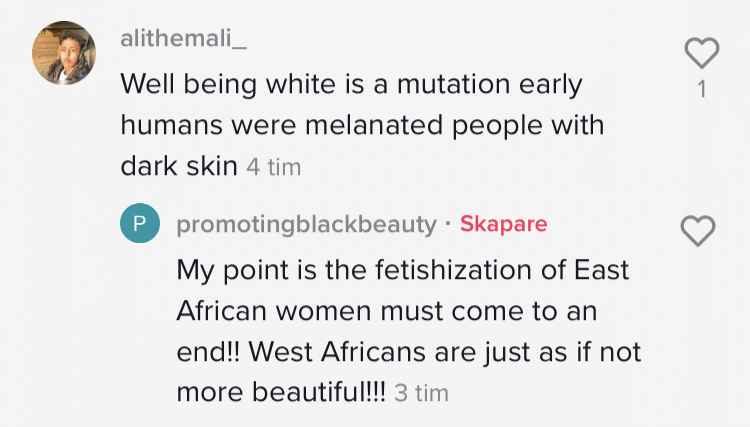Visit the alithemali_ username link
This screenshot has height=427, width=750.
tap(184, 38)
